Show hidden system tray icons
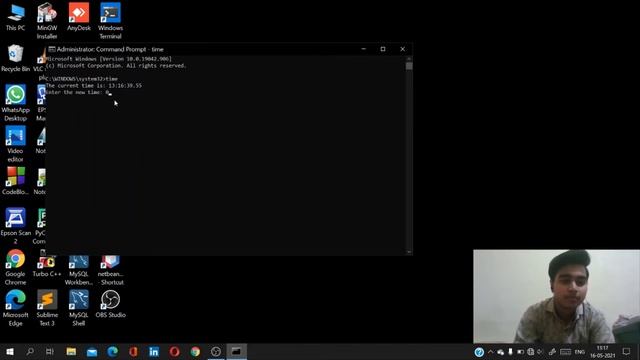 pos(491,352)
